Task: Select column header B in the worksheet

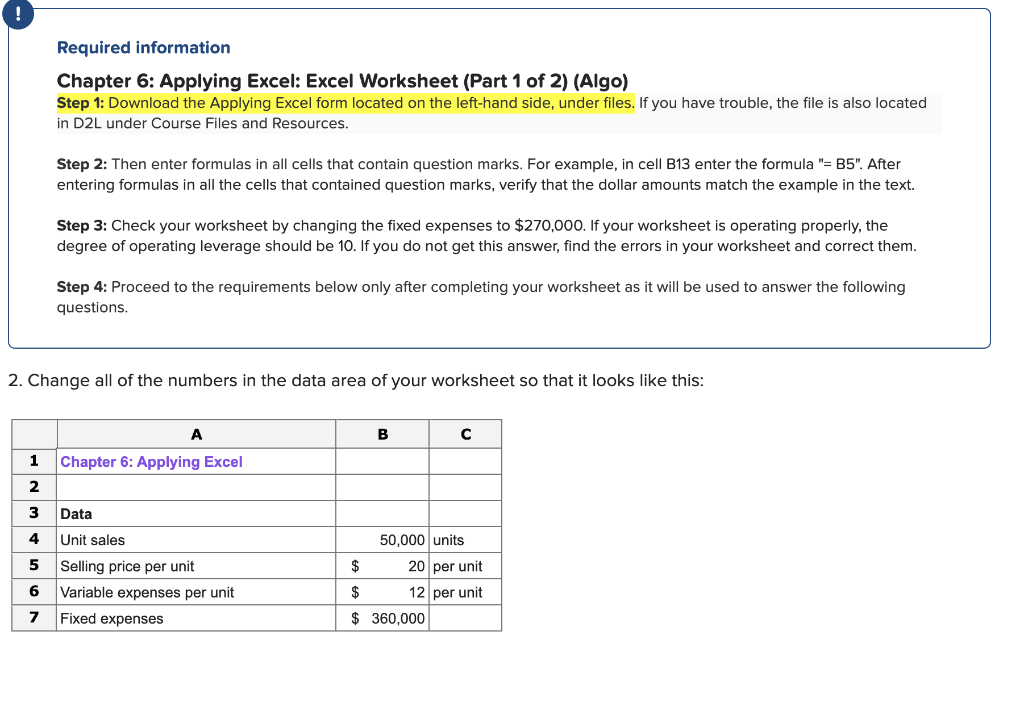Action: point(382,433)
